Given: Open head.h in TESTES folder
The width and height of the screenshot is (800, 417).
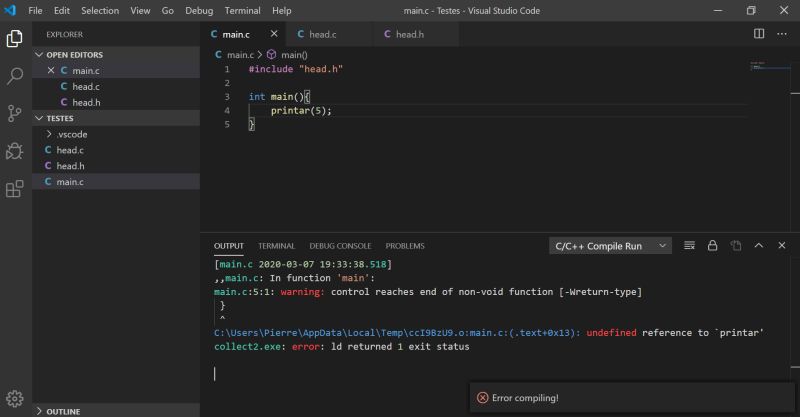Looking at the screenshot, I should [116, 166].
